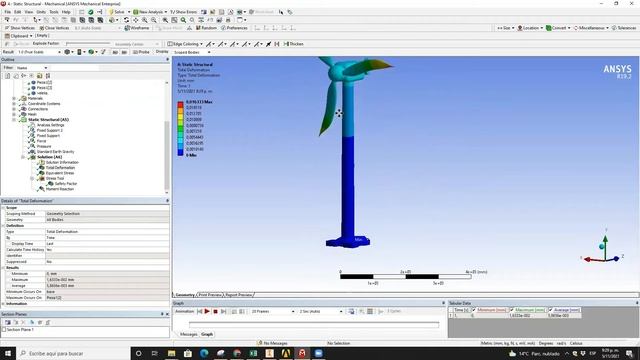This screenshot has height=360, width=640.
Task: Click the Probe result tool
Action: [x=141, y=52]
